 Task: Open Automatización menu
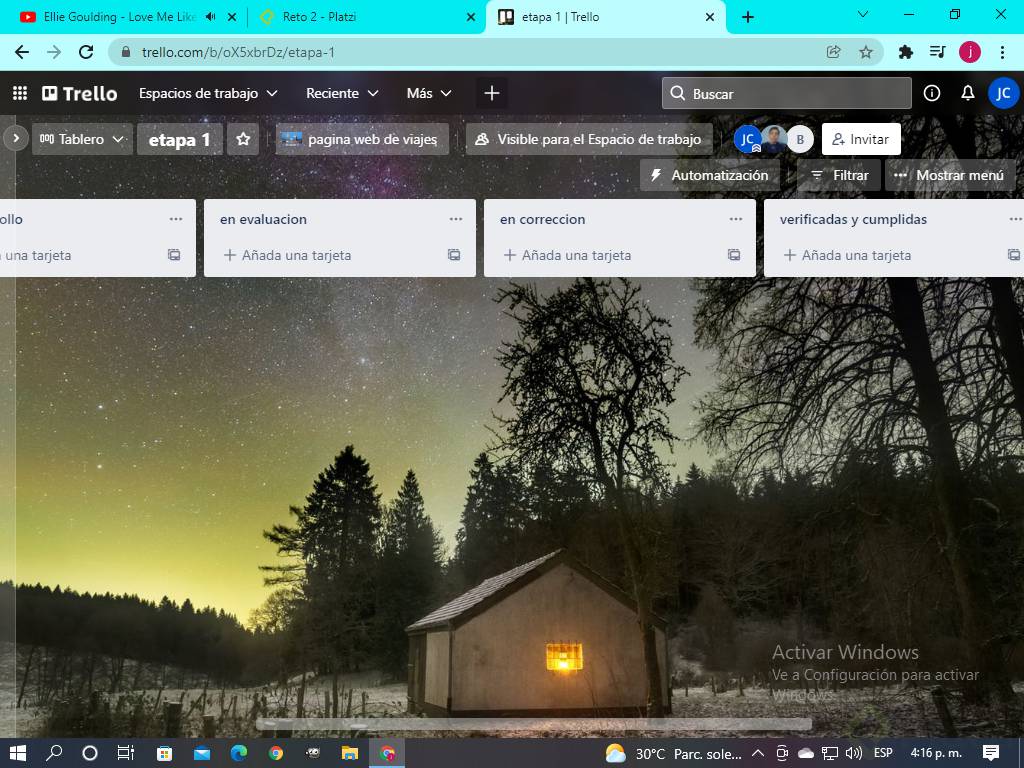(x=710, y=175)
